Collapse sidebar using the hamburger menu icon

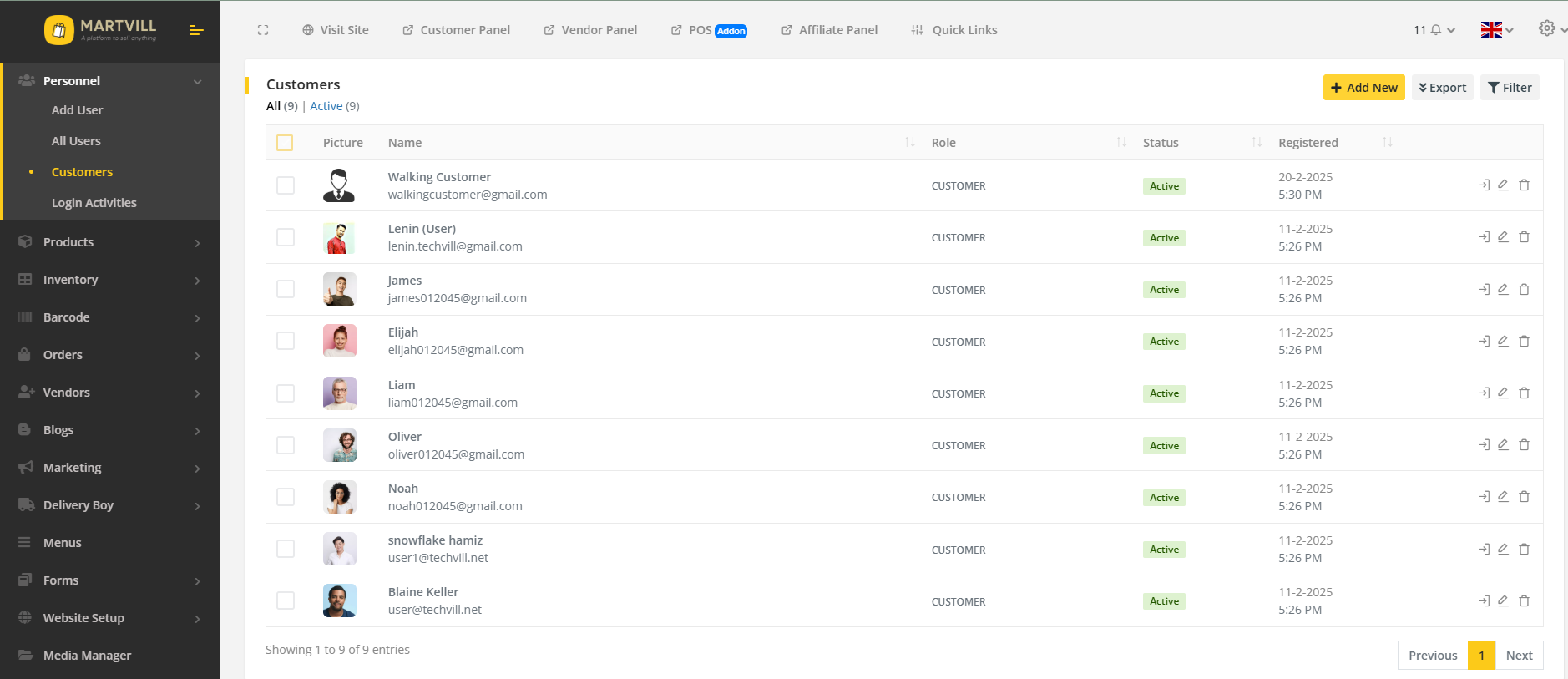[196, 30]
